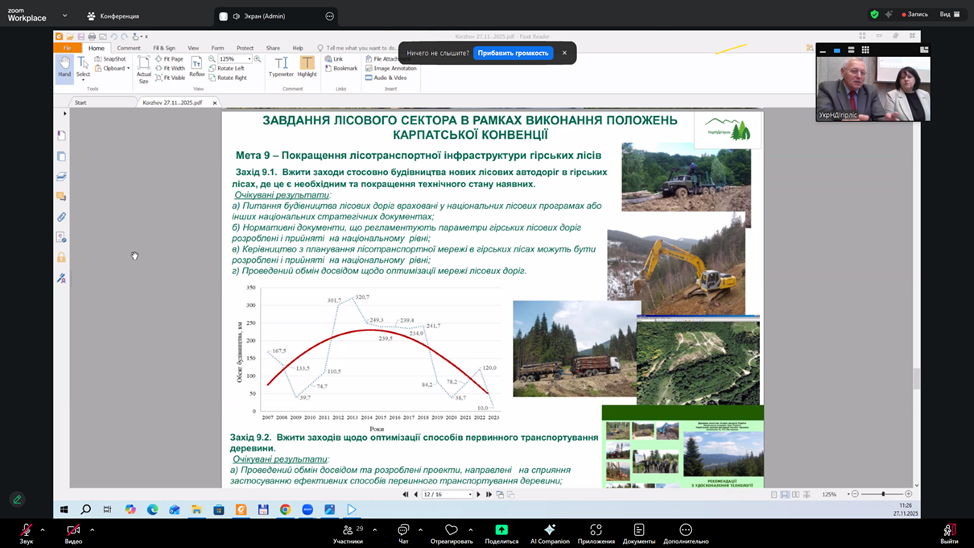
Task: Open the Чат chat panel
Action: (403, 530)
